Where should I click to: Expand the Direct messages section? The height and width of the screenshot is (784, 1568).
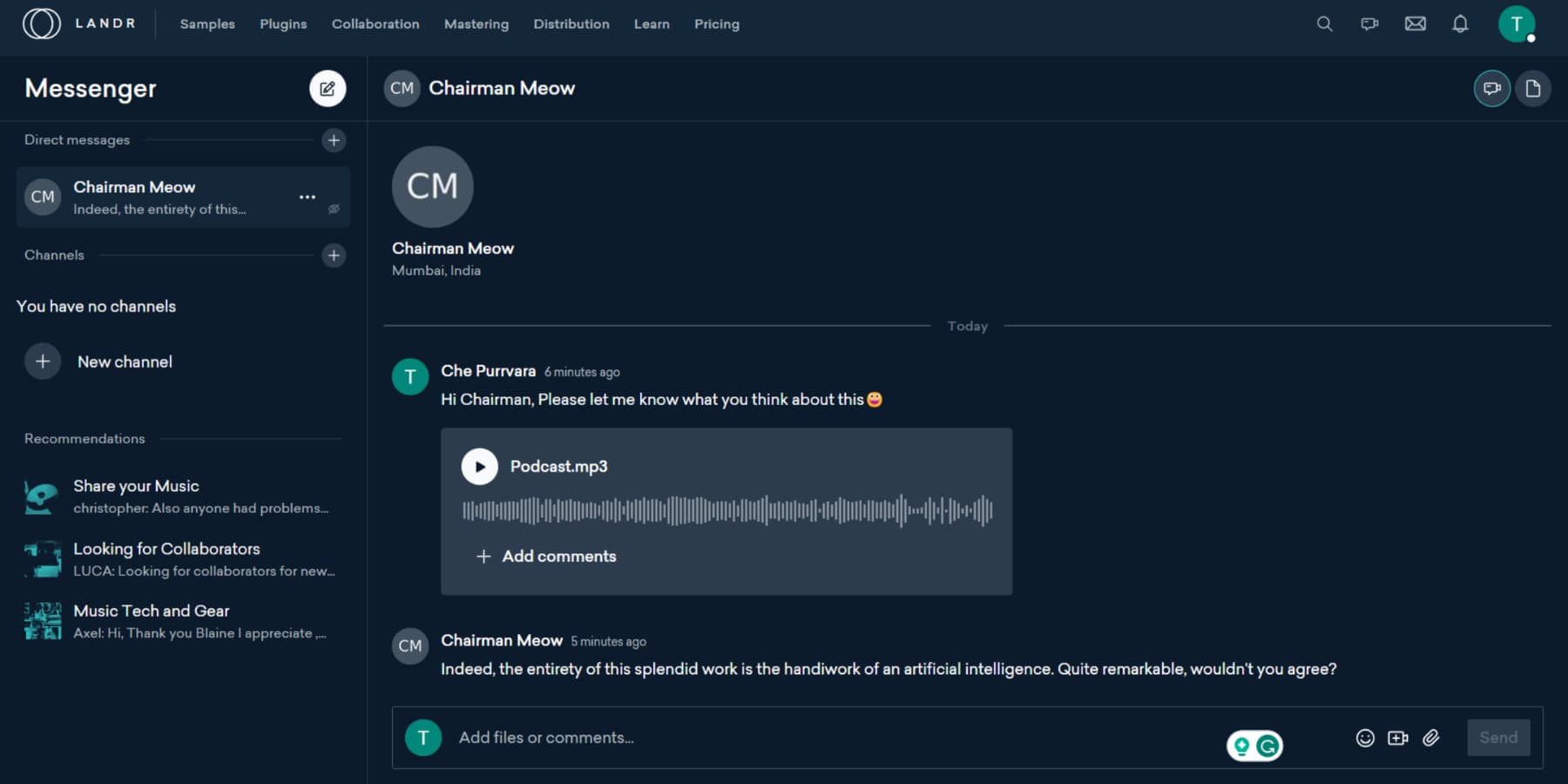tap(334, 140)
